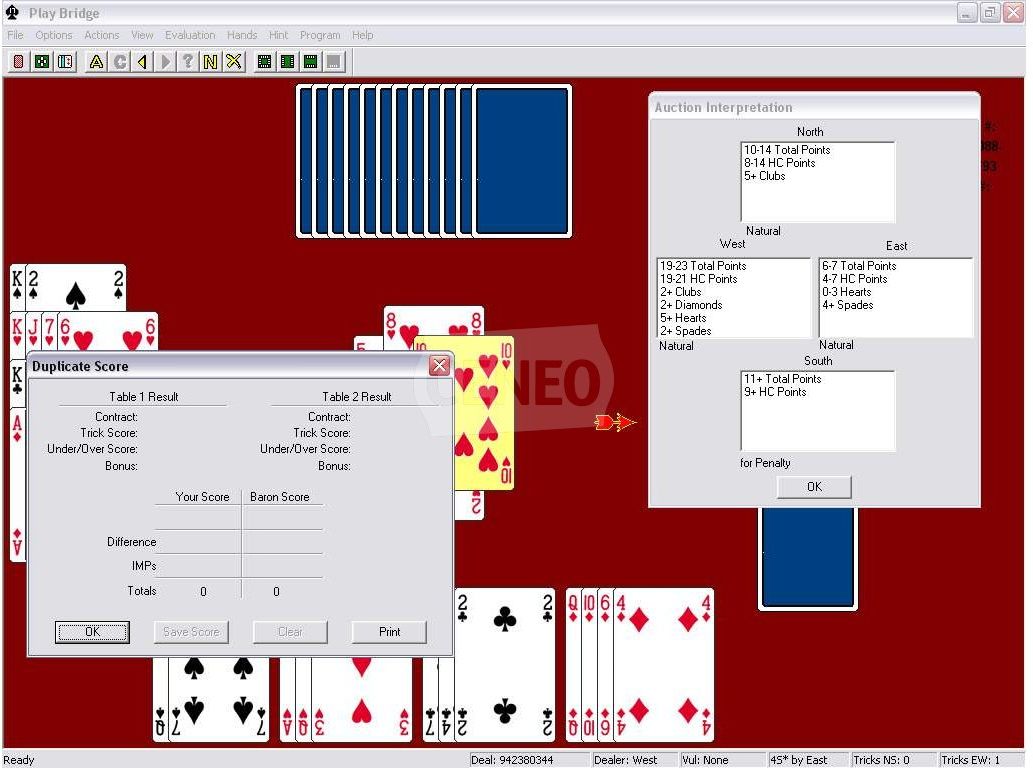Click the C rotate toolbar icon
Screen dimensions: 1033x768
click(x=119, y=62)
